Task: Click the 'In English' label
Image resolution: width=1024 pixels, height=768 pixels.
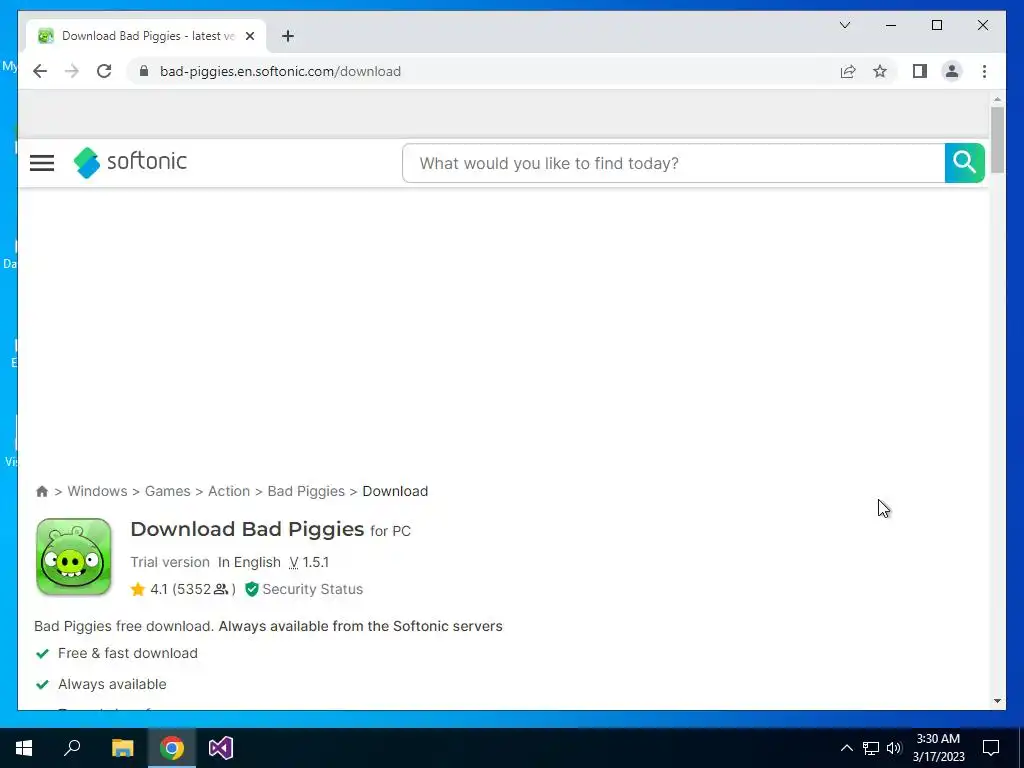Action: (x=249, y=562)
